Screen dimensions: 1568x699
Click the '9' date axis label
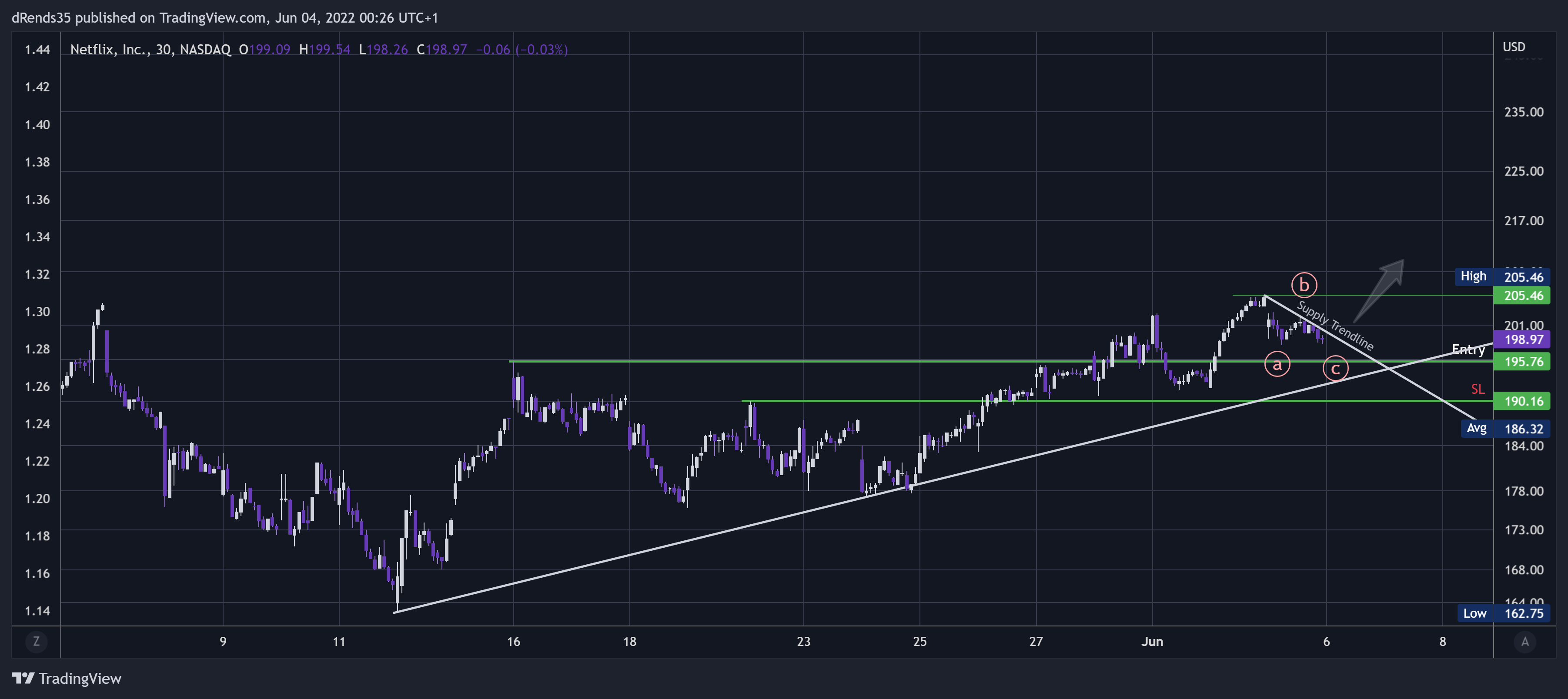[223, 641]
